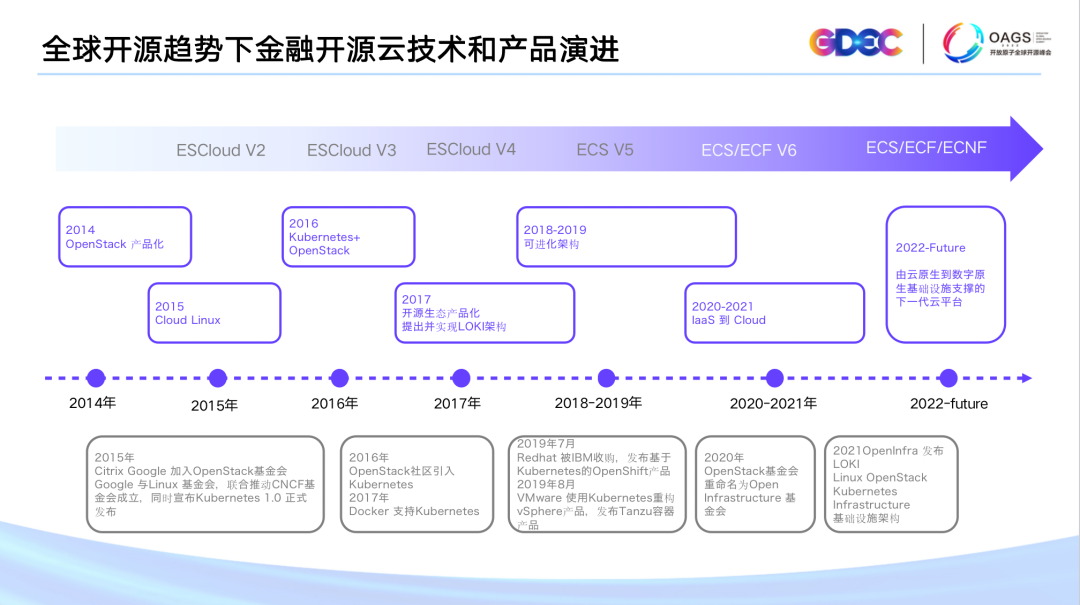
Task: Select the 2018-2019 可进化架构 box
Action: 626,236
